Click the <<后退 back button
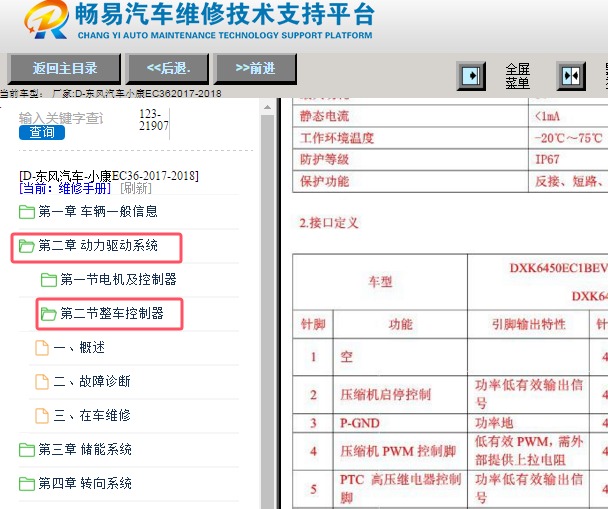Viewport: 608px width, 509px height. click(168, 69)
